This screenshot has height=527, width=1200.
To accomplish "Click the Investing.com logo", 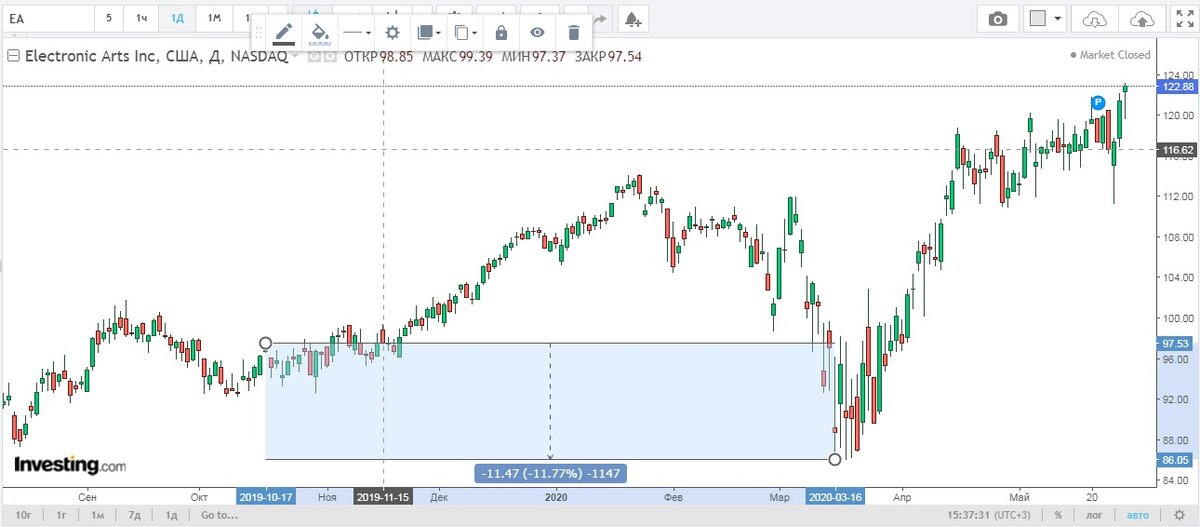I will [70, 465].
